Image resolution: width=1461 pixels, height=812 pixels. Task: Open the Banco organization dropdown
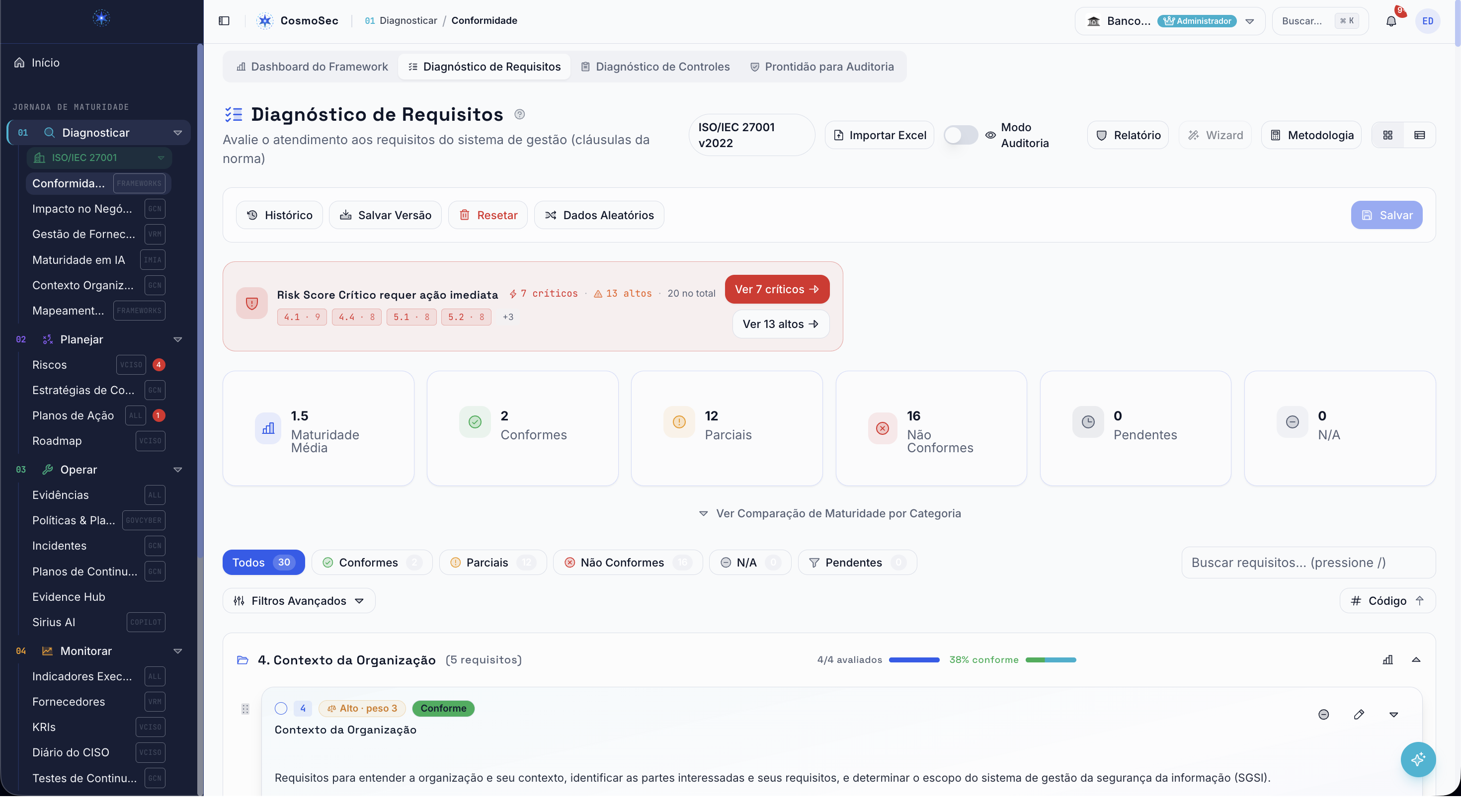pos(1169,21)
